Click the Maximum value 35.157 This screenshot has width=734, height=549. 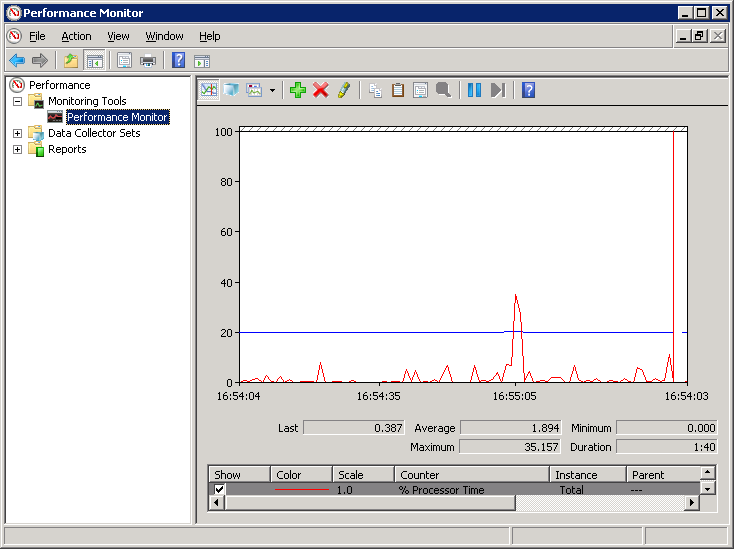509,447
